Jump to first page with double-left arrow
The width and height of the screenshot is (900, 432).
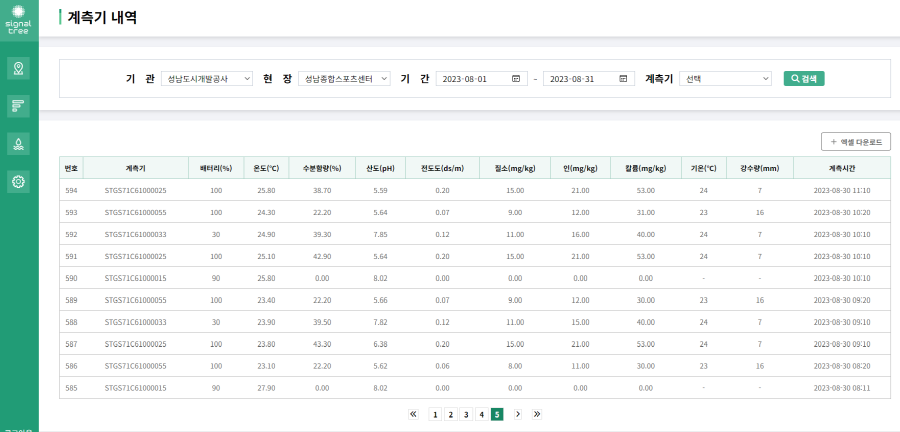[413, 414]
